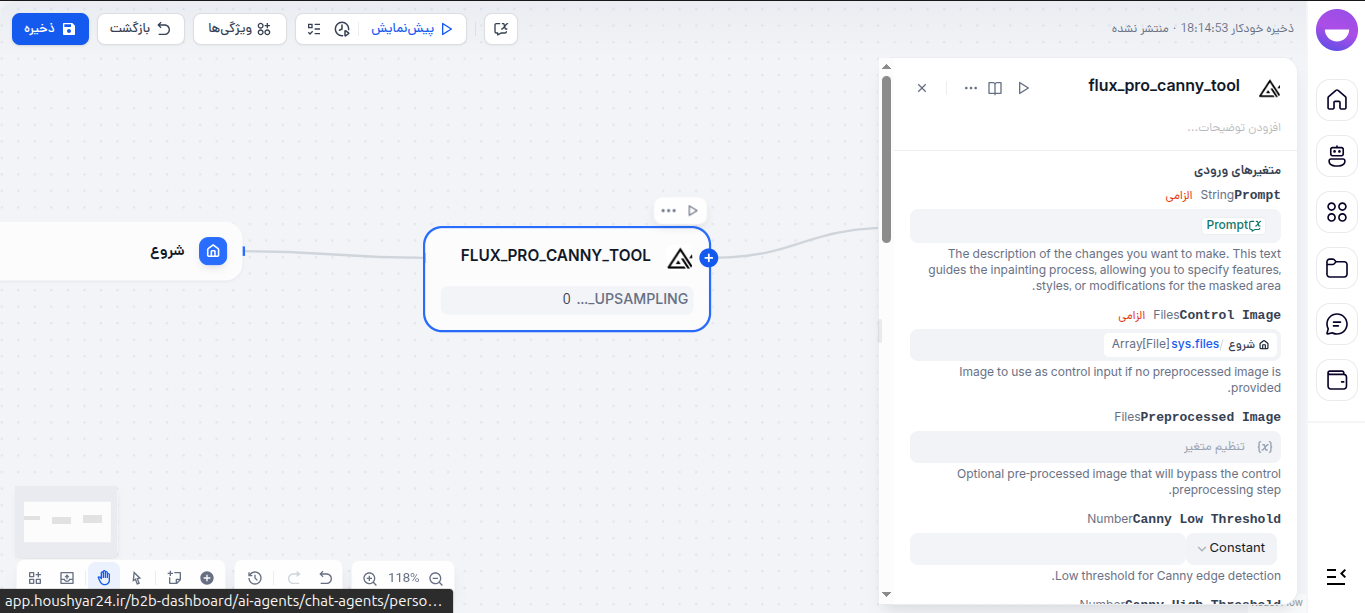
Task: Click the ذخیره save button
Action: [50, 29]
